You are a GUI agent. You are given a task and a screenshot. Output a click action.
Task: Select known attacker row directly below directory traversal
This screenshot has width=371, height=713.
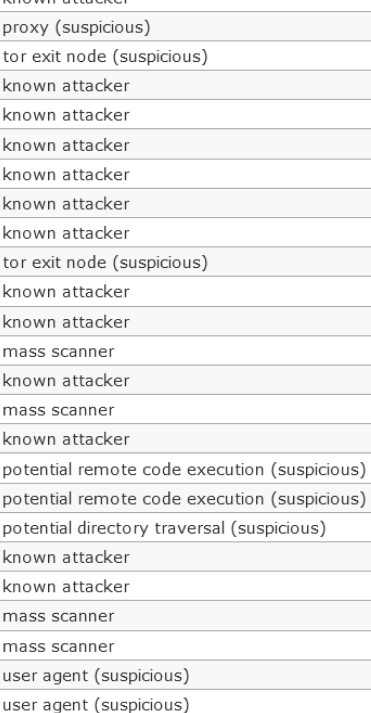[186, 557]
